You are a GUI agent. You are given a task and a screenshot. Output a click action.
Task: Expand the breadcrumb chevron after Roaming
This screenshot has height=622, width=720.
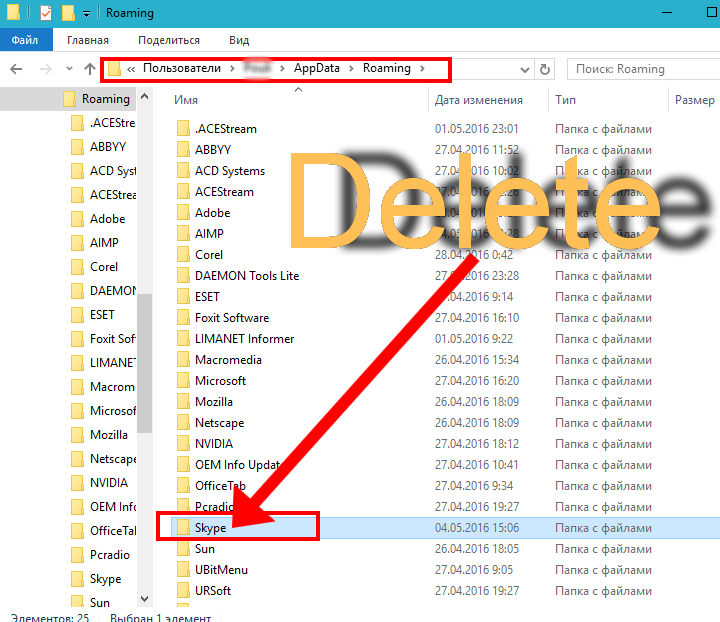423,69
